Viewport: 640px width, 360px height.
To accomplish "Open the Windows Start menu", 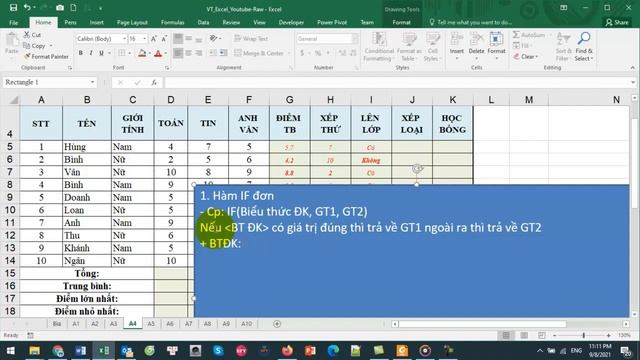I will (11, 351).
